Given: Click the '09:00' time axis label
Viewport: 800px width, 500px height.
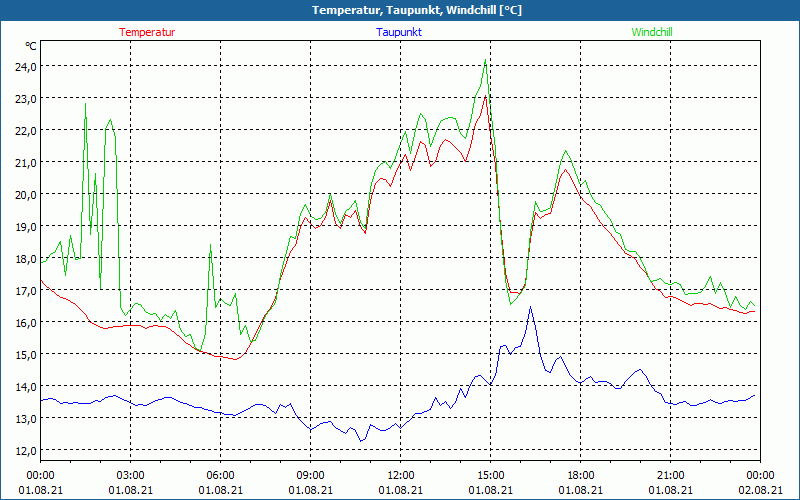Looking at the screenshot, I should tap(311, 476).
